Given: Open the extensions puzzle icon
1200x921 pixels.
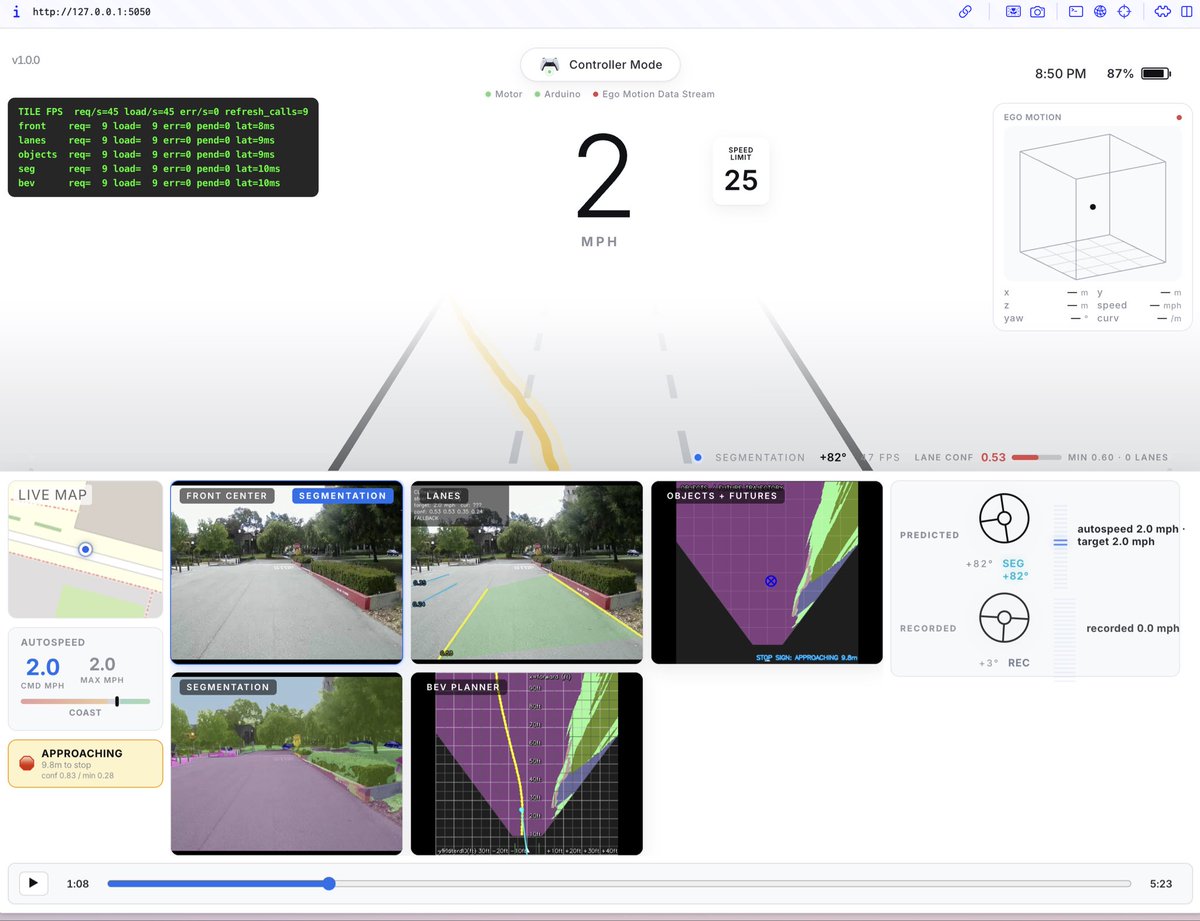Looking at the screenshot, I should click(1162, 12).
